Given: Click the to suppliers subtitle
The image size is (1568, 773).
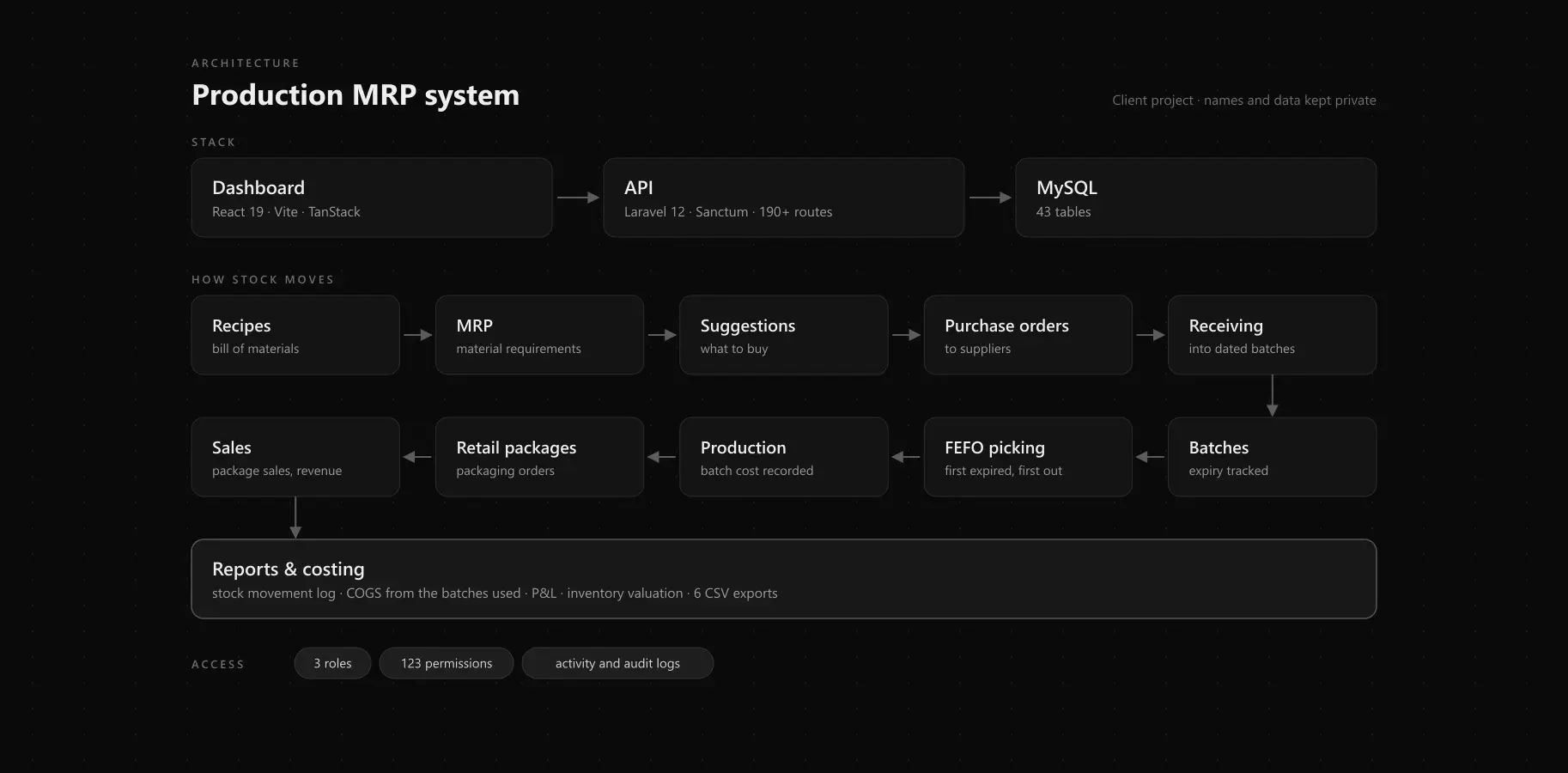Looking at the screenshot, I should (978, 349).
